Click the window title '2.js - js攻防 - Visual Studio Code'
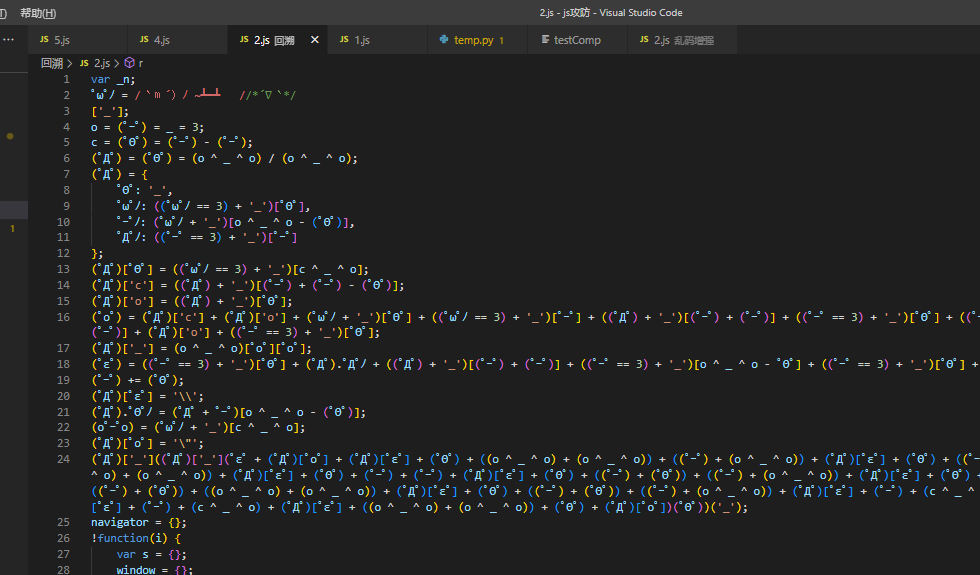 click(611, 12)
